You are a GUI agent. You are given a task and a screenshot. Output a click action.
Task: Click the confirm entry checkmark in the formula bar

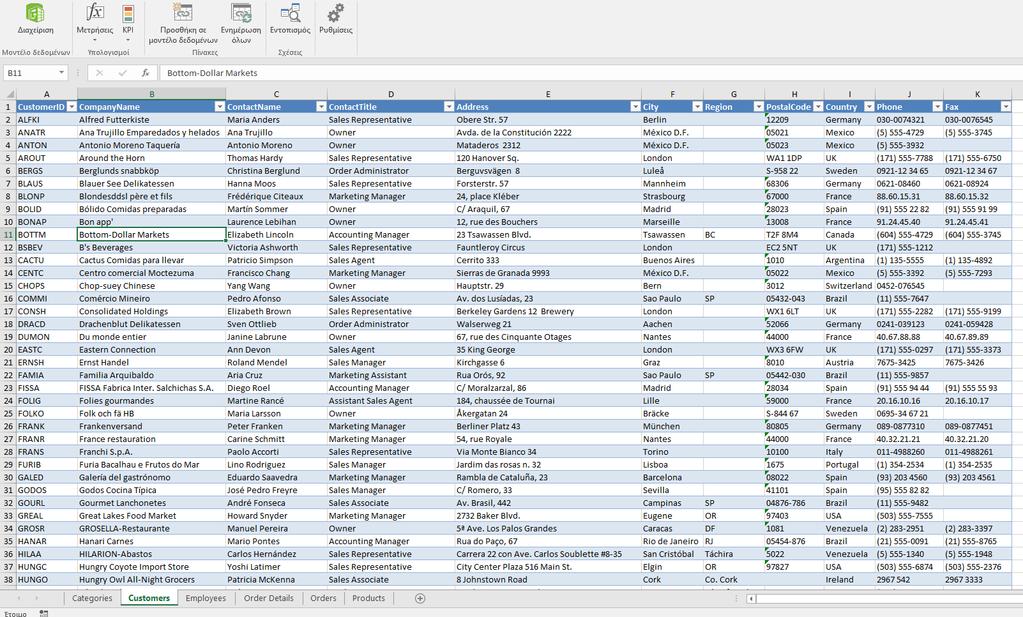(123, 73)
